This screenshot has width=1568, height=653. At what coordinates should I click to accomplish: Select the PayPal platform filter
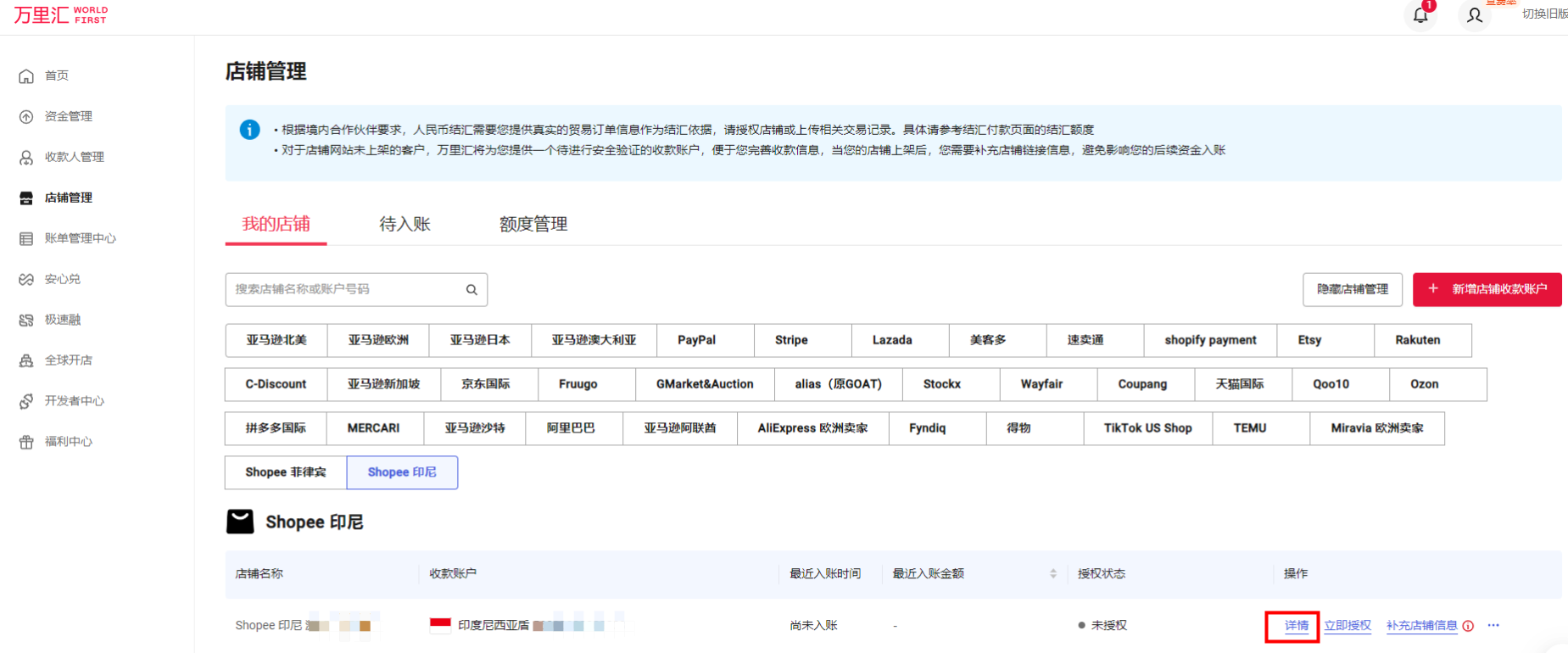(x=696, y=340)
